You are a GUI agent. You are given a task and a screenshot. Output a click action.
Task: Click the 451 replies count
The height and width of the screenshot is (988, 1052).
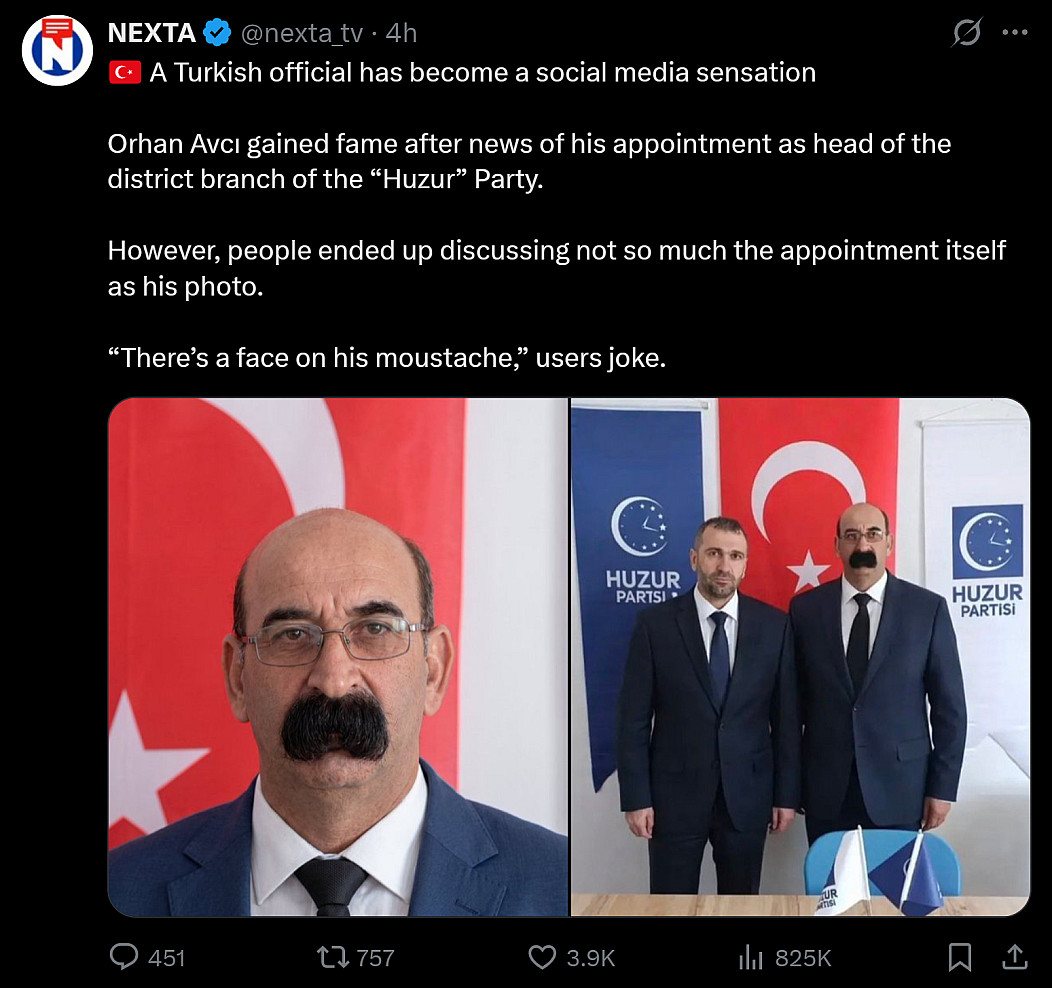coord(166,958)
